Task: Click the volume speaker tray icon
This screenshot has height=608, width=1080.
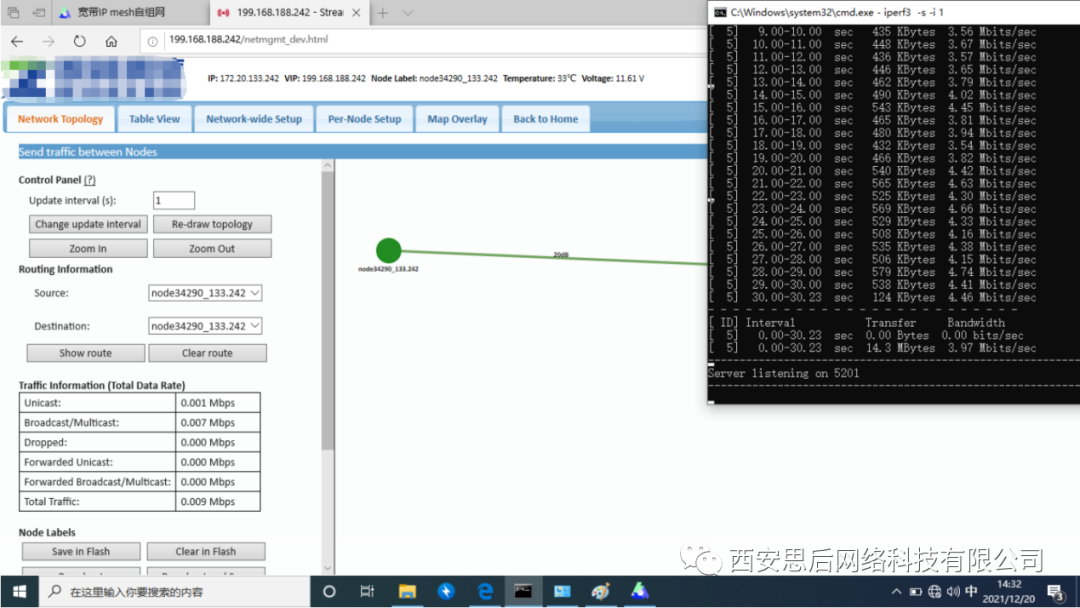Action: [x=953, y=591]
